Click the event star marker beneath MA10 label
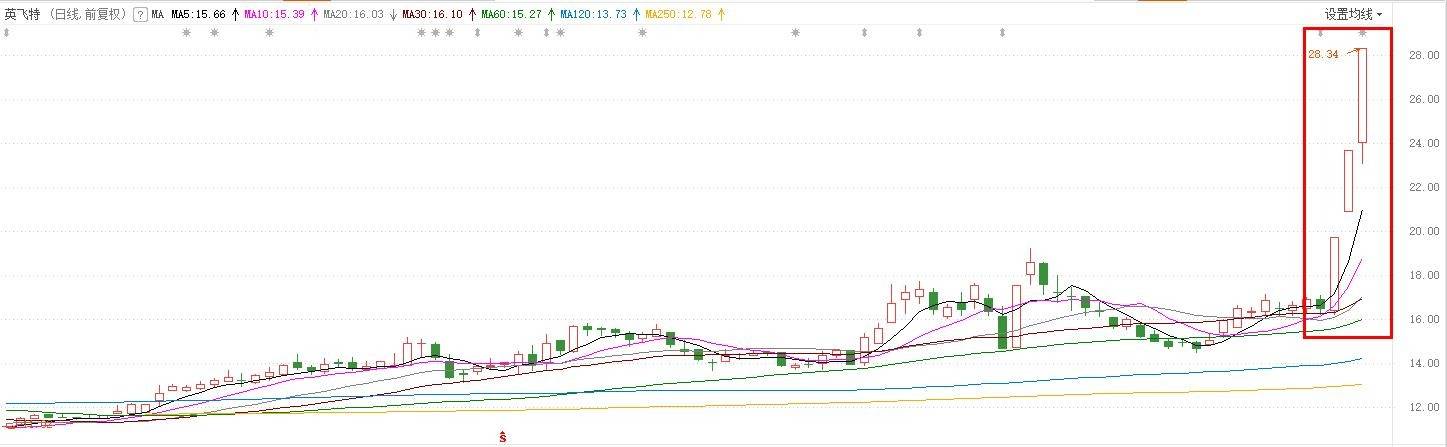 pos(268,33)
